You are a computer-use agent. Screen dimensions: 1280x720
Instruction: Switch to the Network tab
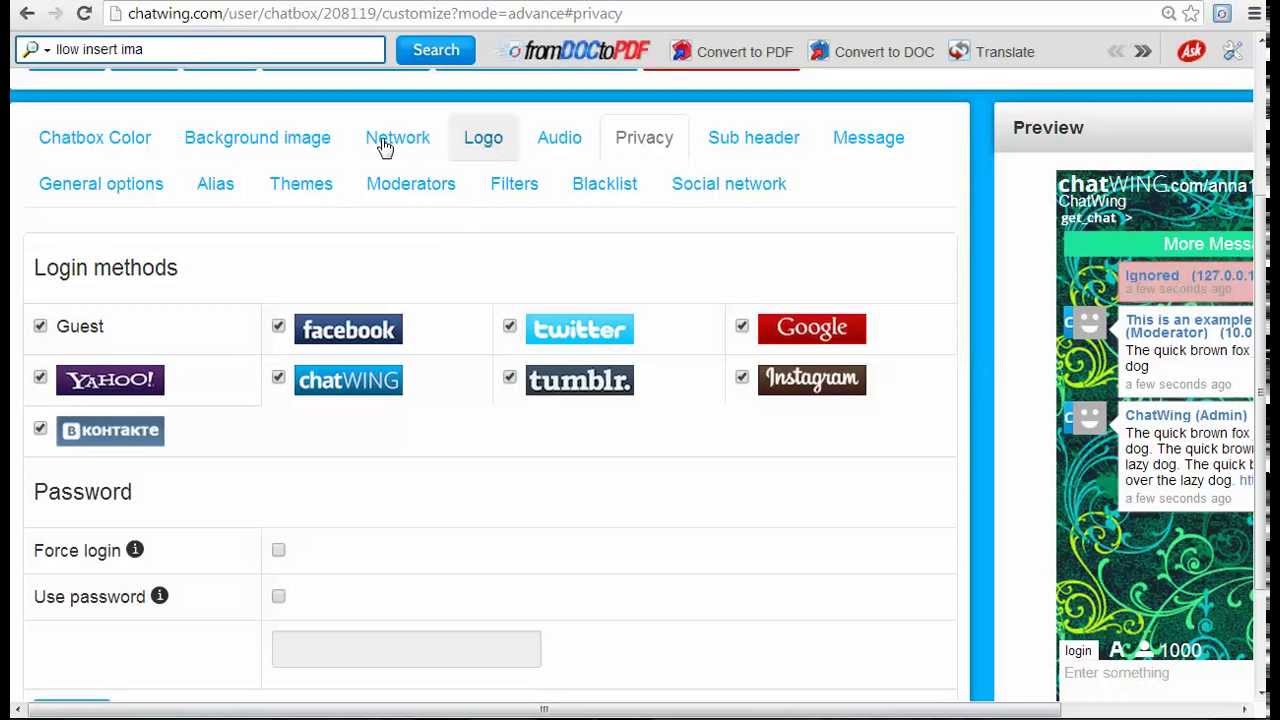(397, 138)
